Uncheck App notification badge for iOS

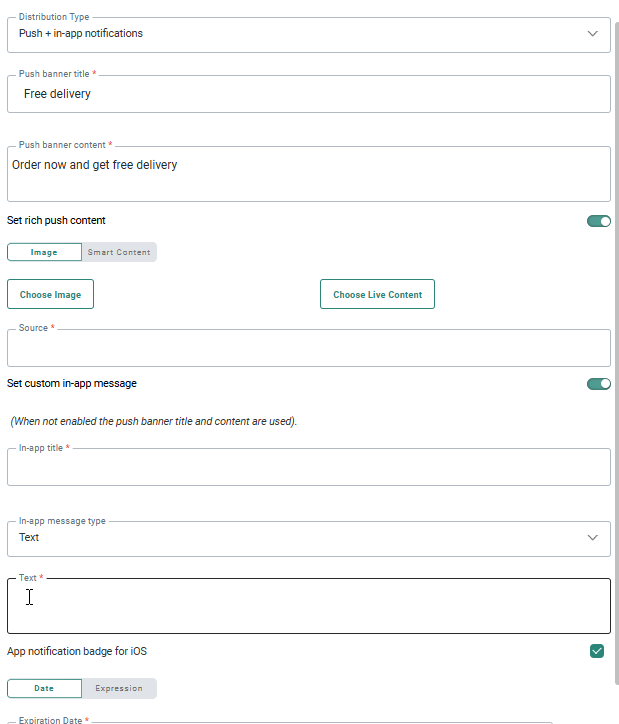click(597, 651)
